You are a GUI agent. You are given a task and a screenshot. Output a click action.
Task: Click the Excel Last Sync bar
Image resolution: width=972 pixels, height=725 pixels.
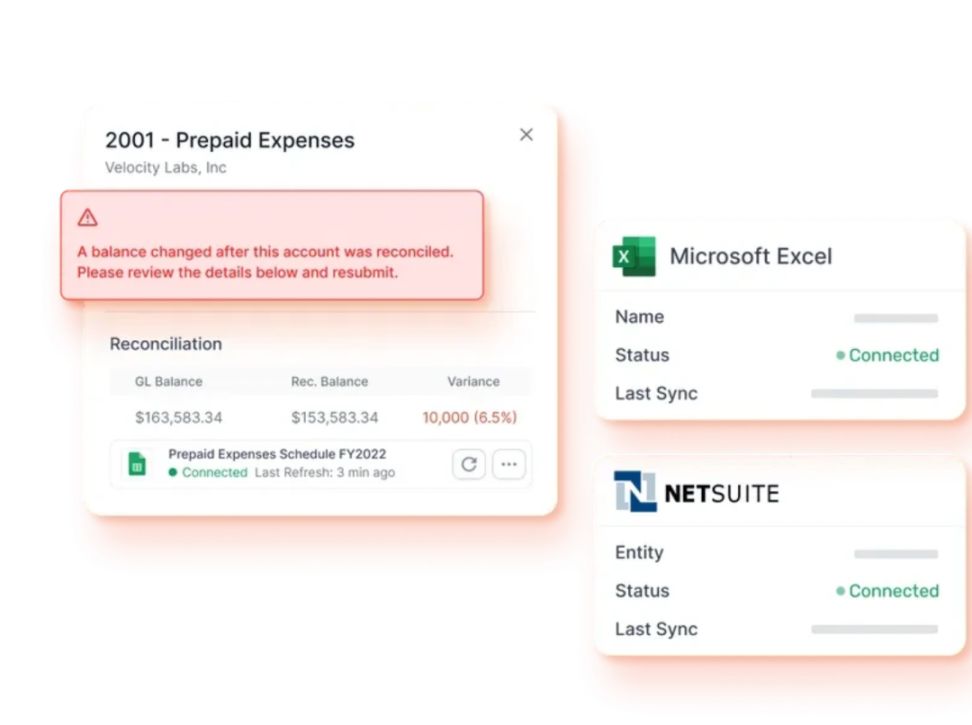874,394
